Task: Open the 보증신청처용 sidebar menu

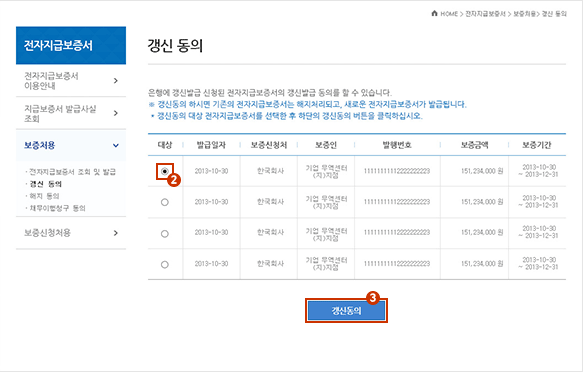Action: 71,233
